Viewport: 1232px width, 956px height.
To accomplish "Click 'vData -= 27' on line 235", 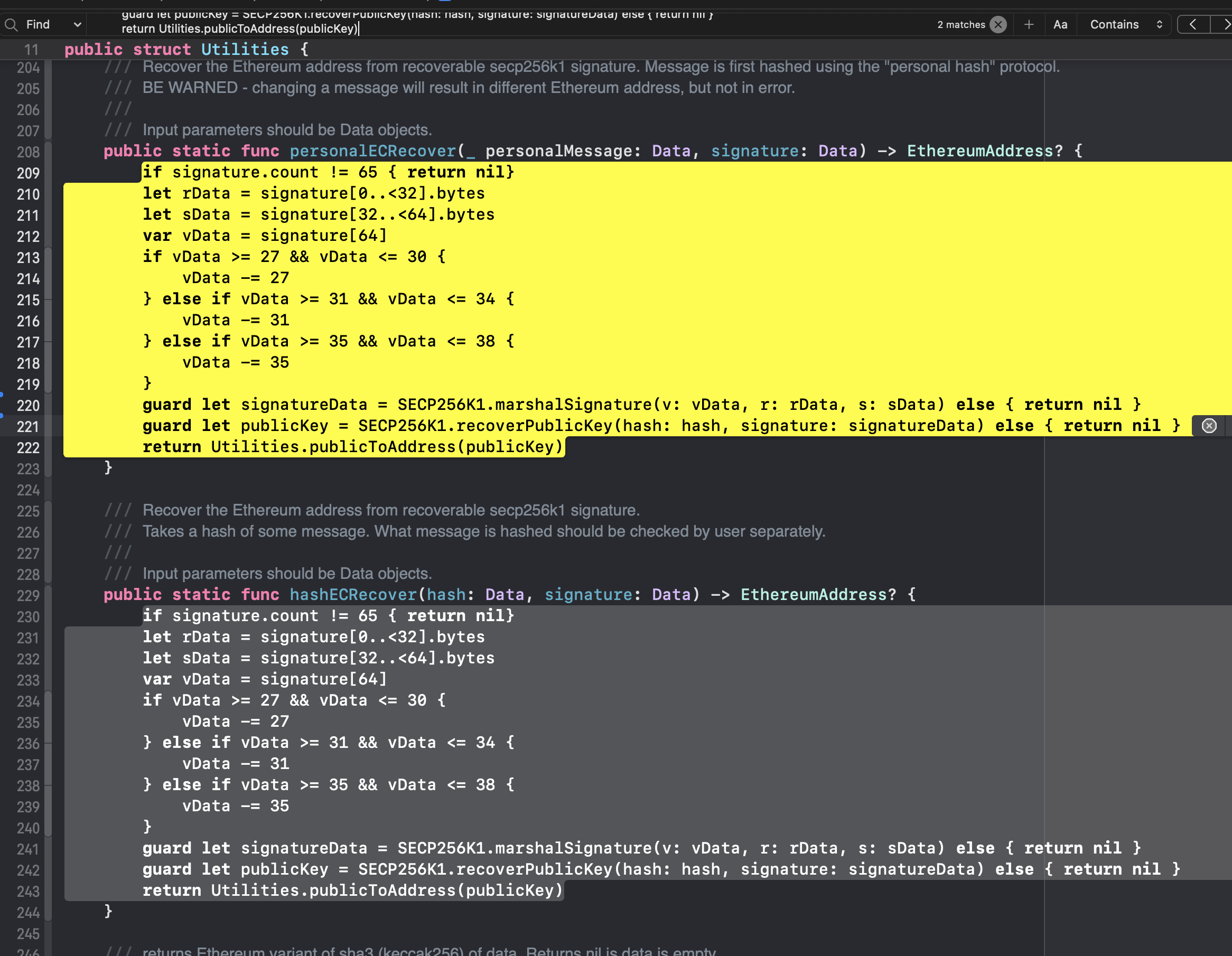I will [236, 721].
